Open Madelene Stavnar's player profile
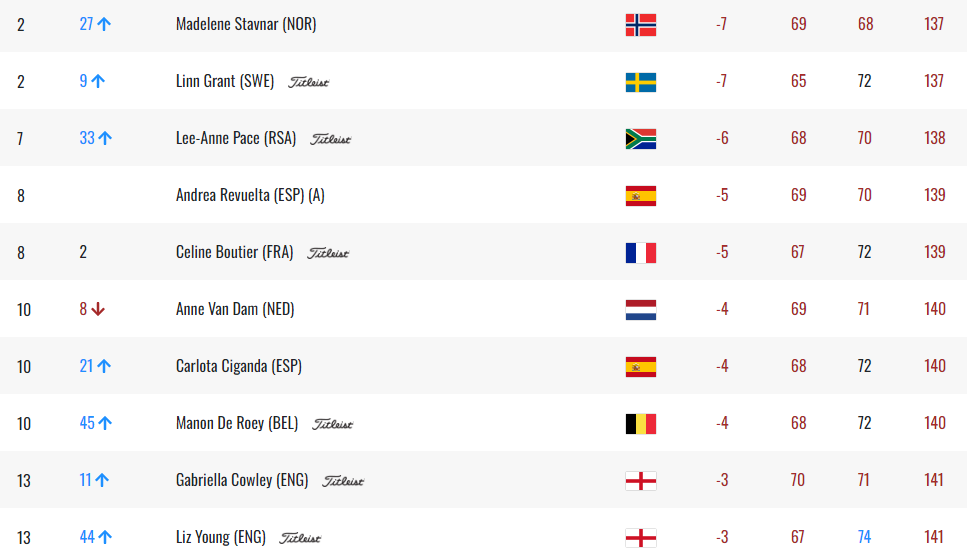 (x=246, y=24)
